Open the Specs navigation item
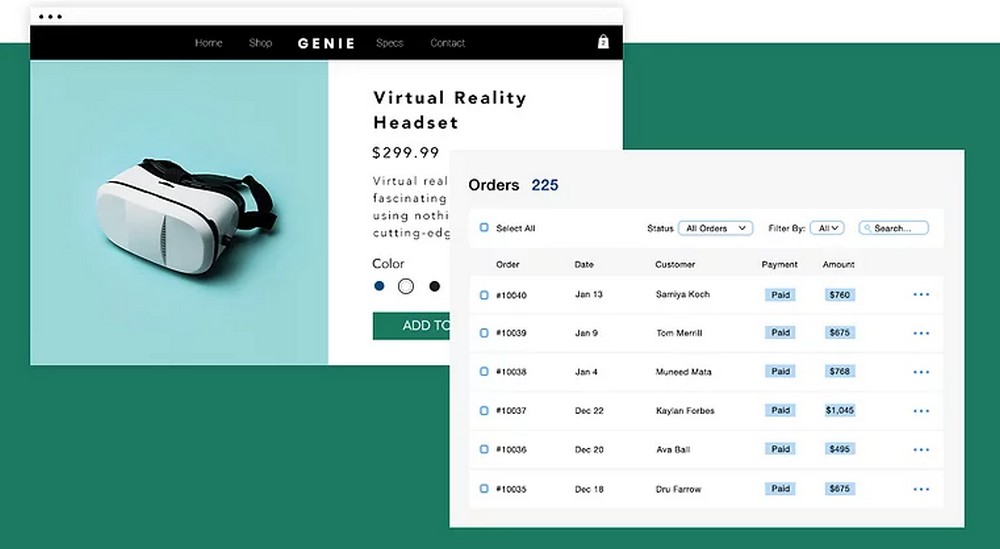The height and width of the screenshot is (549, 1000). (x=390, y=43)
